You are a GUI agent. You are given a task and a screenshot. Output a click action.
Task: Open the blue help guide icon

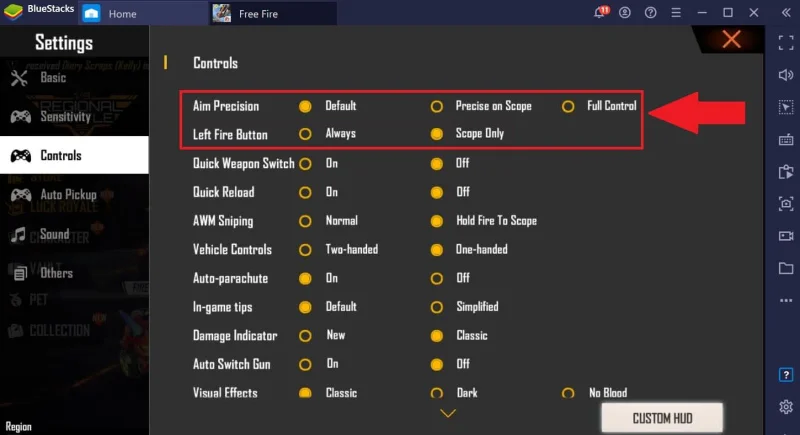(786, 375)
